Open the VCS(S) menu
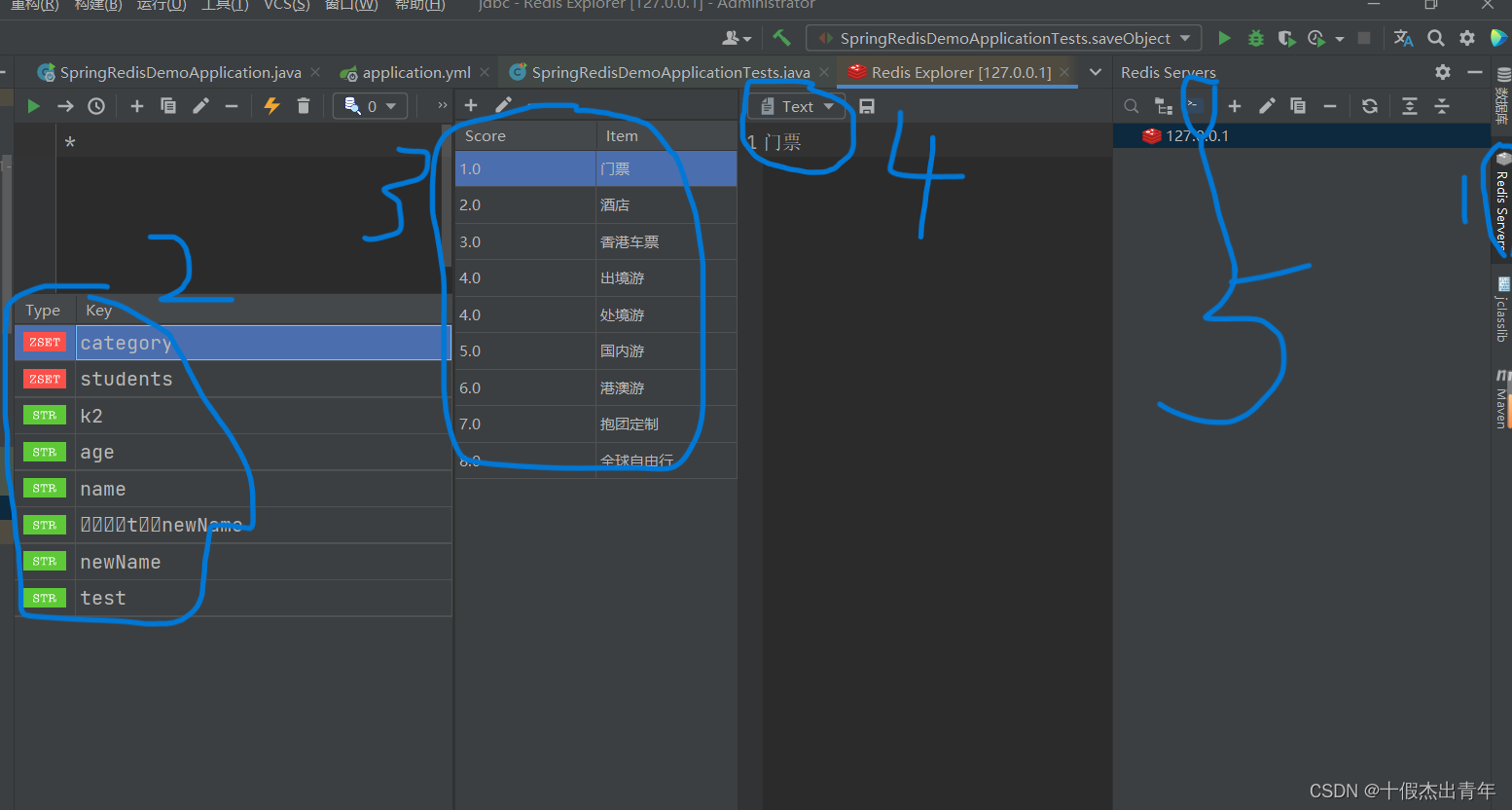1512x810 pixels. [287, 5]
